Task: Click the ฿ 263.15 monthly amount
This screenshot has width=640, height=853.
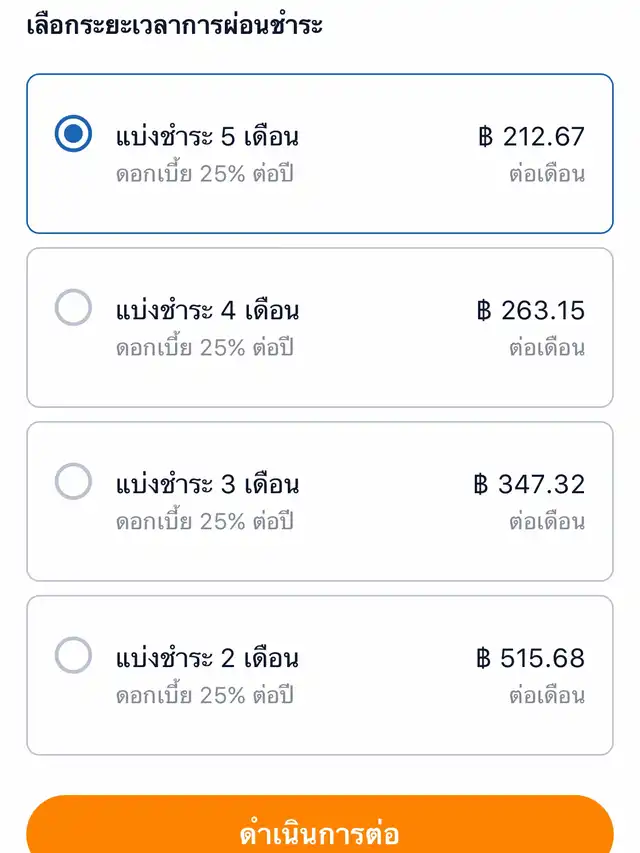Action: (531, 311)
